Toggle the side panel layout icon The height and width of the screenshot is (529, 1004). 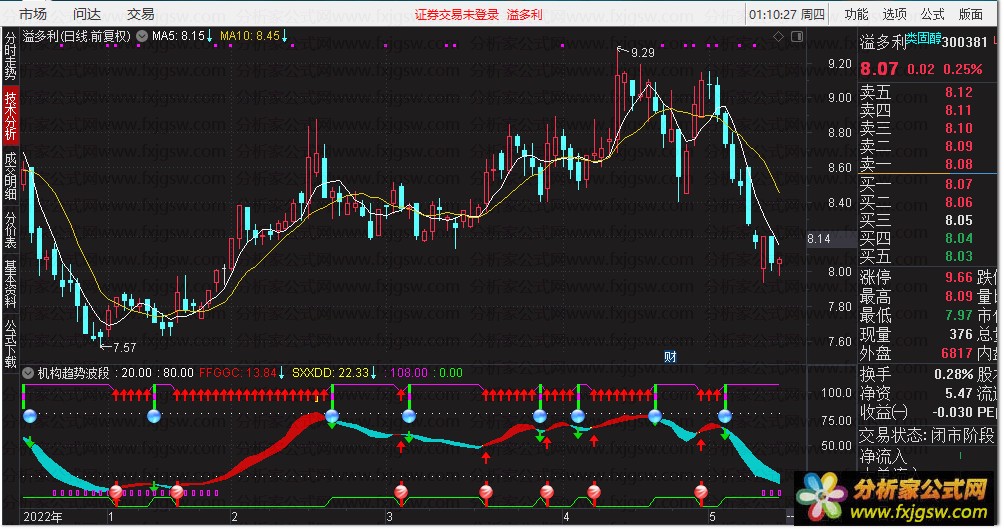tap(797, 37)
